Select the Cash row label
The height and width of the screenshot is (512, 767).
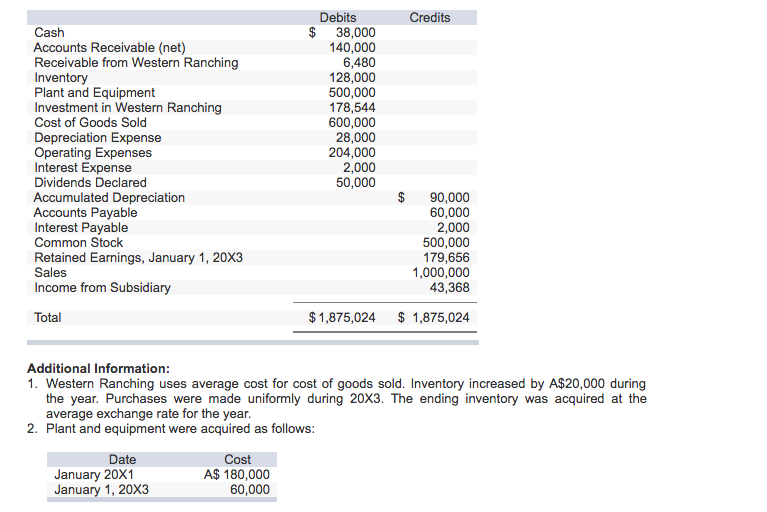[49, 32]
